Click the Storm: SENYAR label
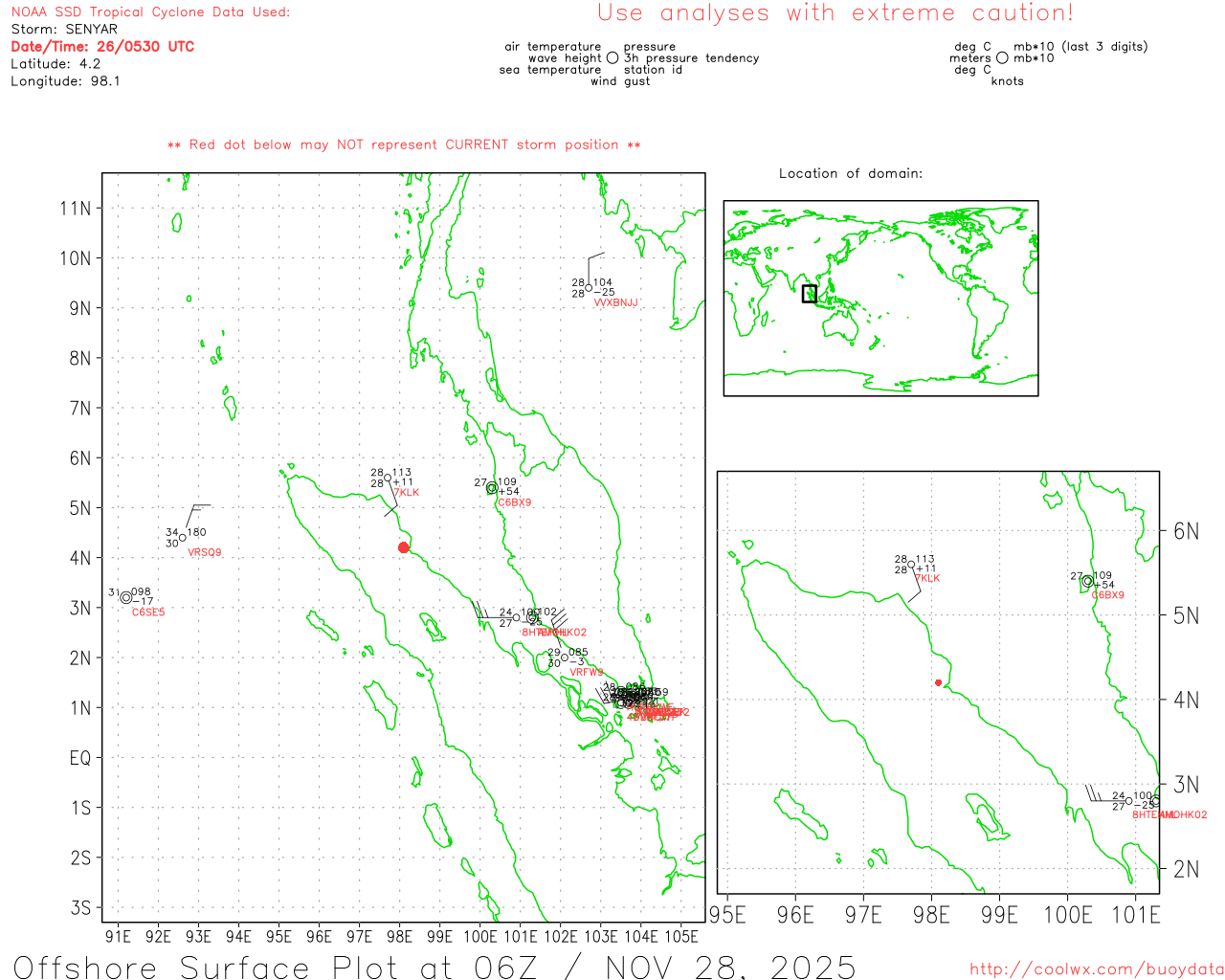This screenshot has height=980, width=1225. tap(64, 30)
